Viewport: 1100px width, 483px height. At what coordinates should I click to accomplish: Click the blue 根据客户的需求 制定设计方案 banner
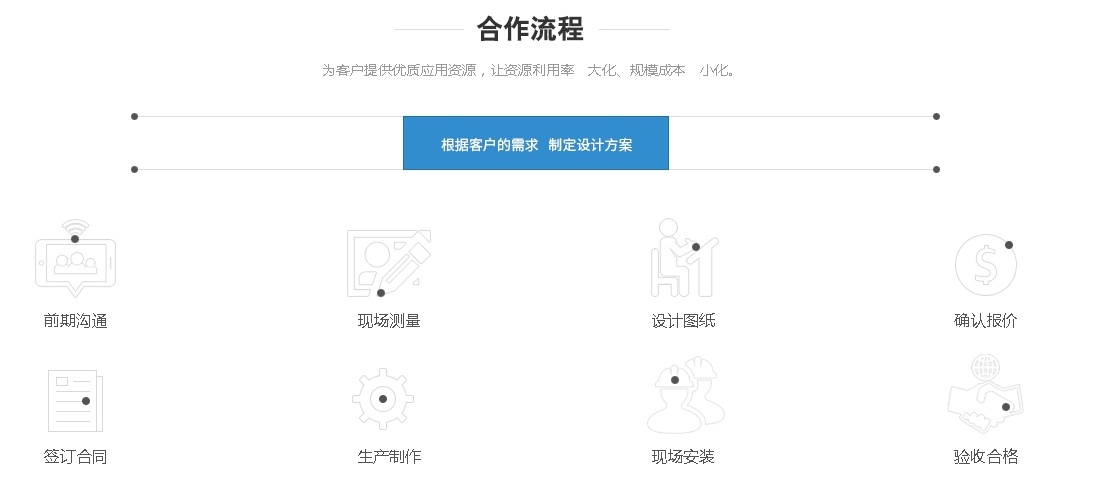(536, 143)
